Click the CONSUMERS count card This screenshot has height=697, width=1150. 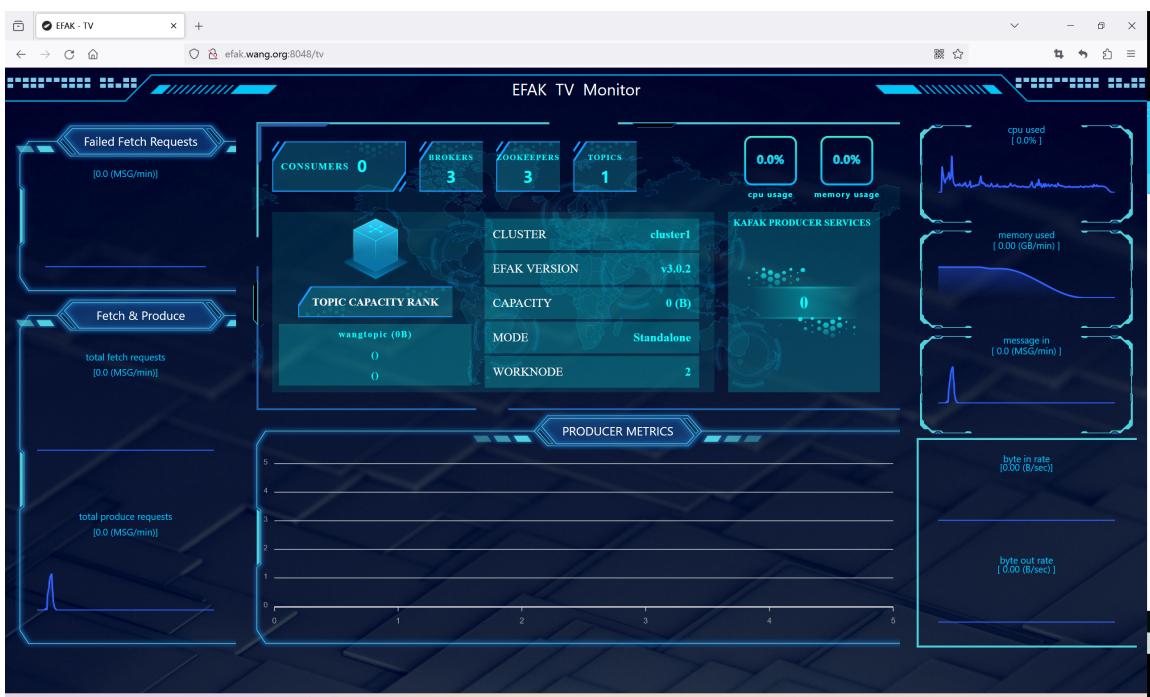339,167
